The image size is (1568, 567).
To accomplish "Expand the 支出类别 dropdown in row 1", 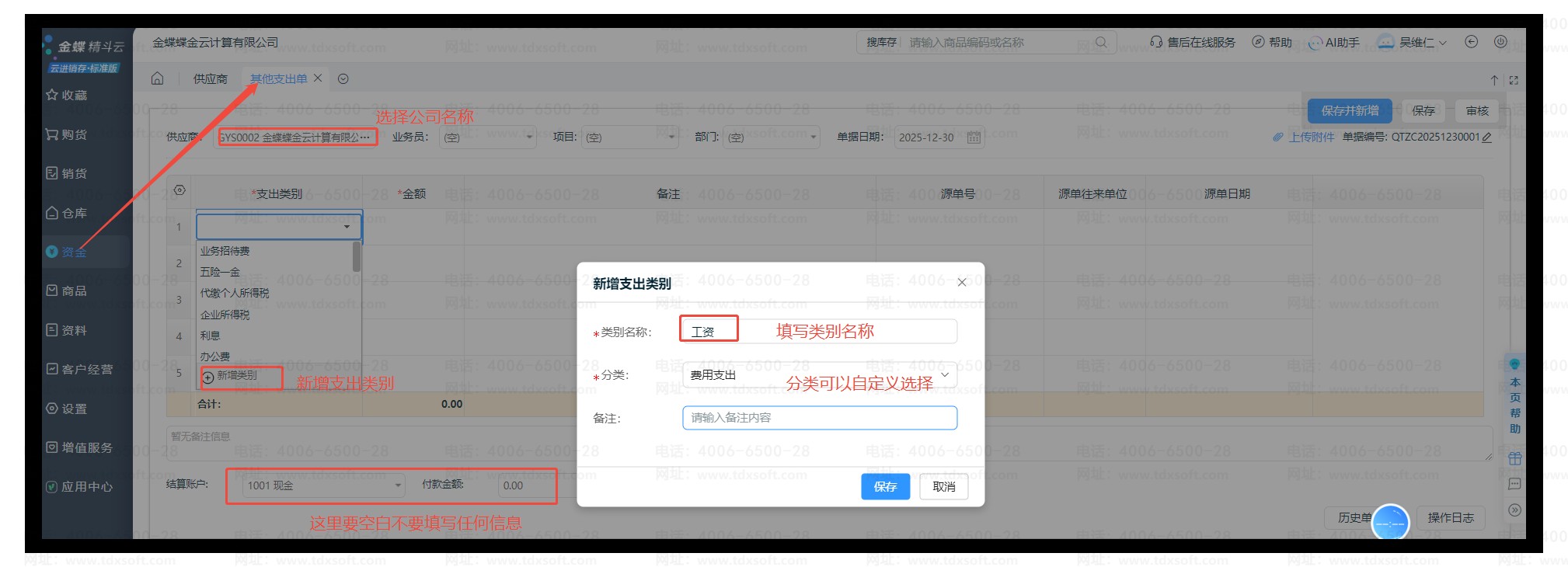I will [x=347, y=227].
